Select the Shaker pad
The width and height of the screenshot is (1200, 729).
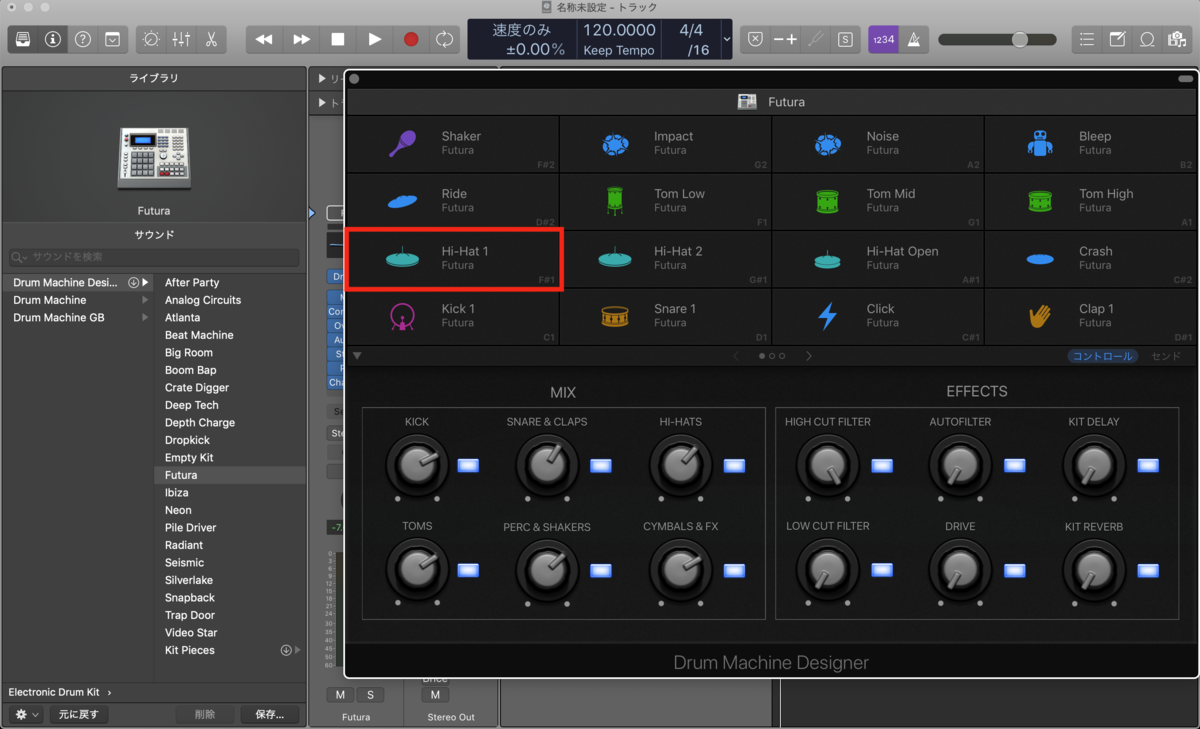[x=452, y=144]
